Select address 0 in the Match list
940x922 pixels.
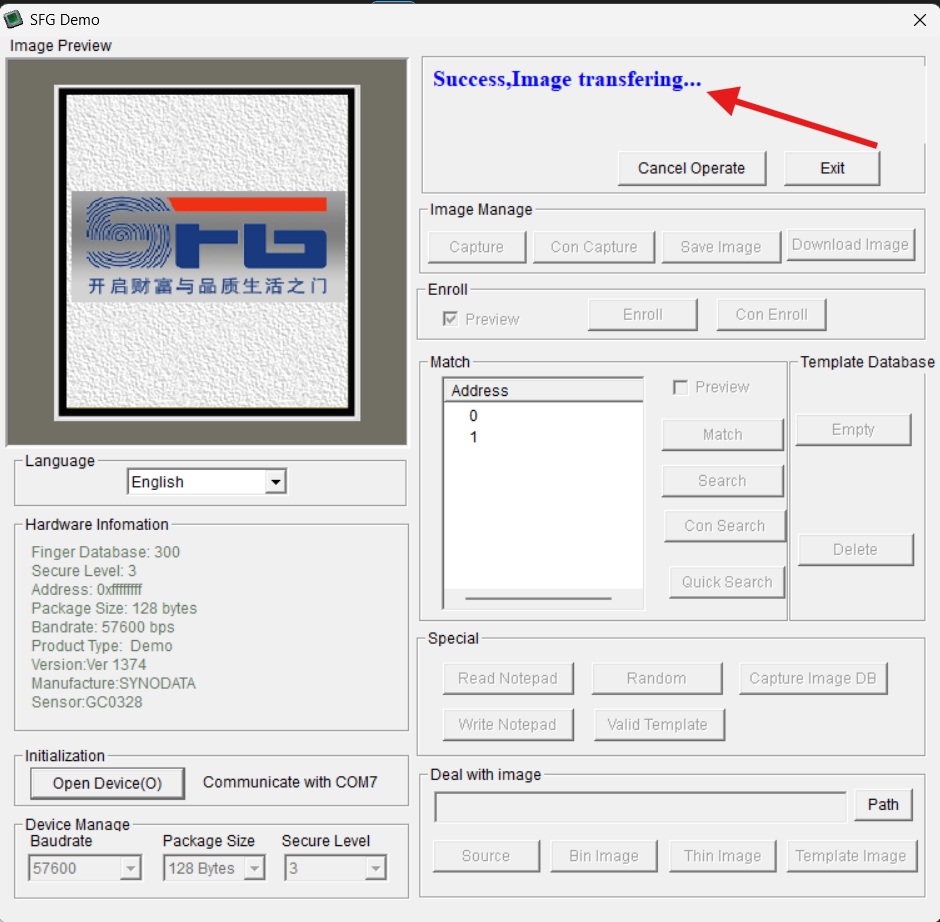coord(474,416)
